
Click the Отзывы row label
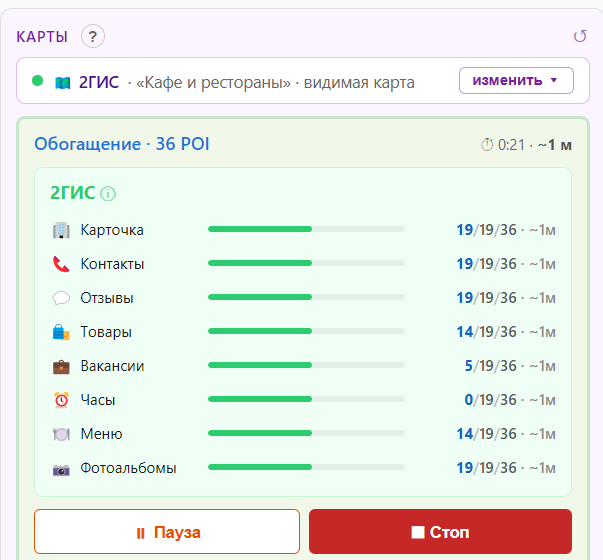coord(107,298)
